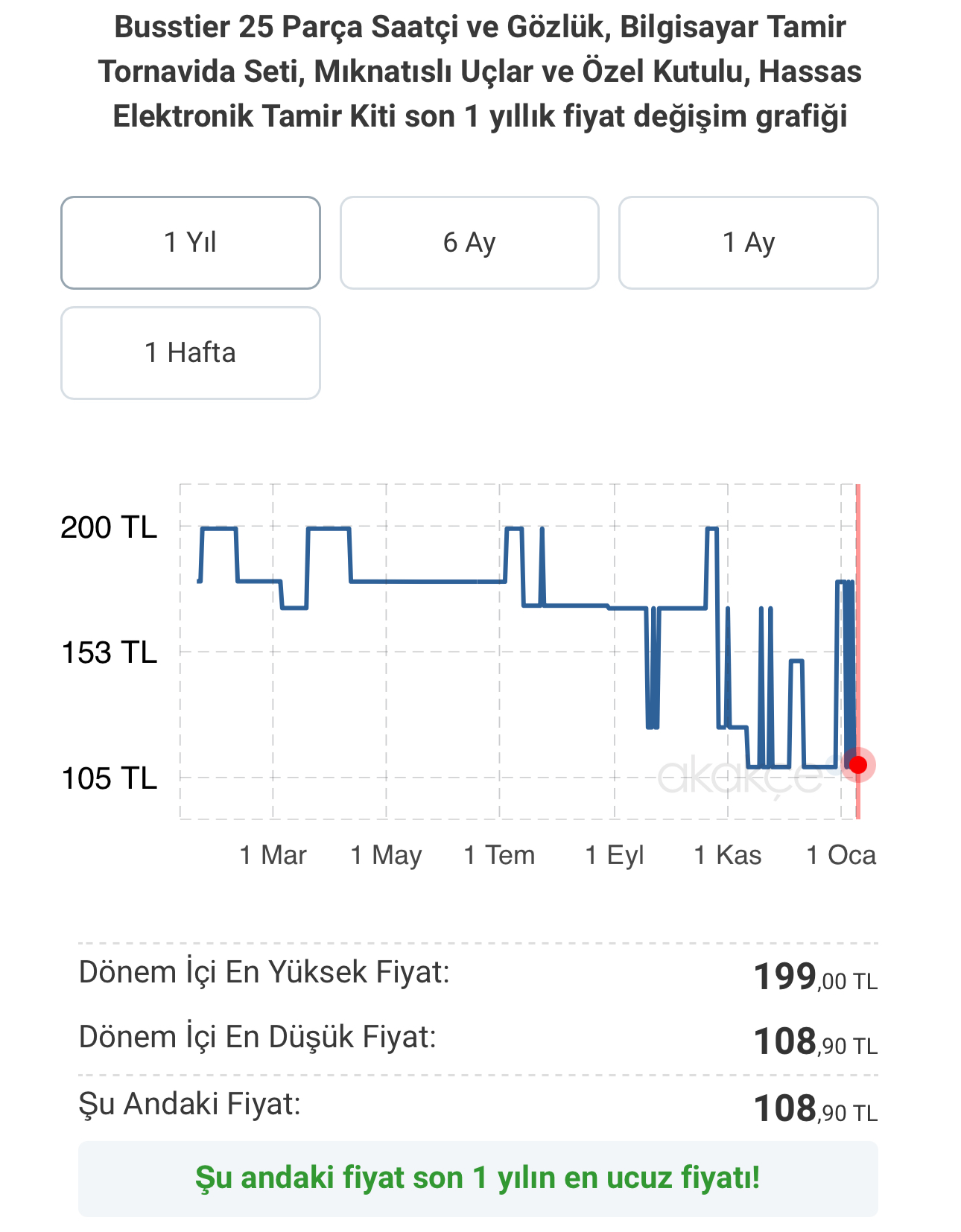Click the 105 TL y-axis label

pyautogui.click(x=109, y=778)
